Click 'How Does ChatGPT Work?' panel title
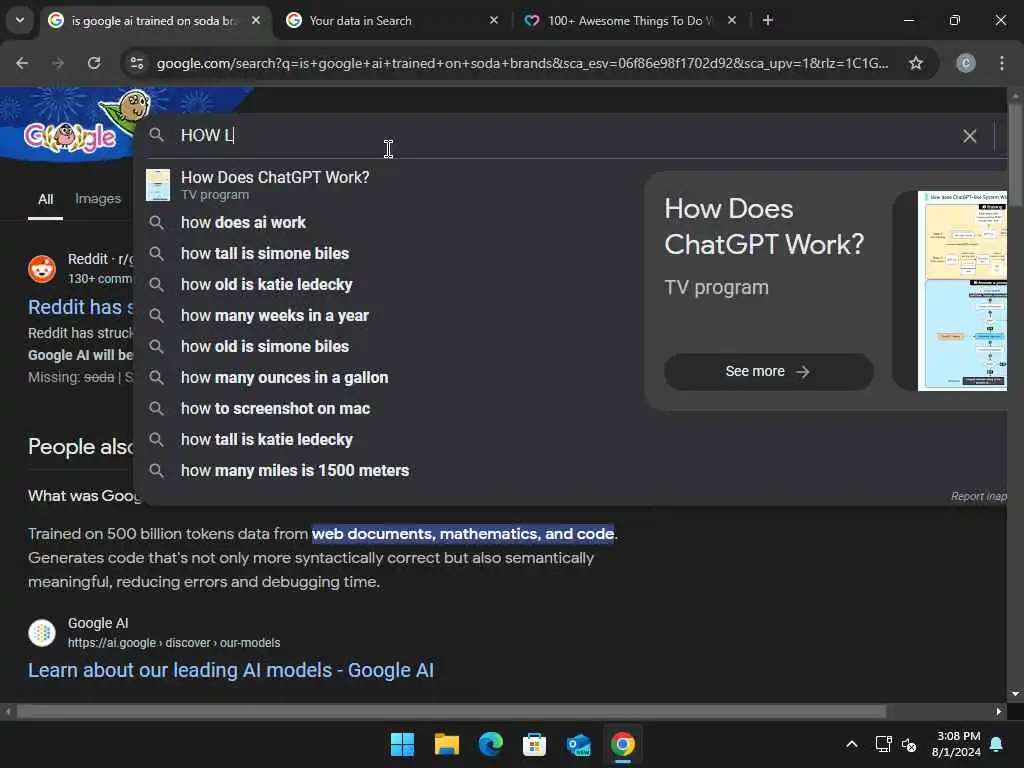The width and height of the screenshot is (1024, 768). coord(763,227)
